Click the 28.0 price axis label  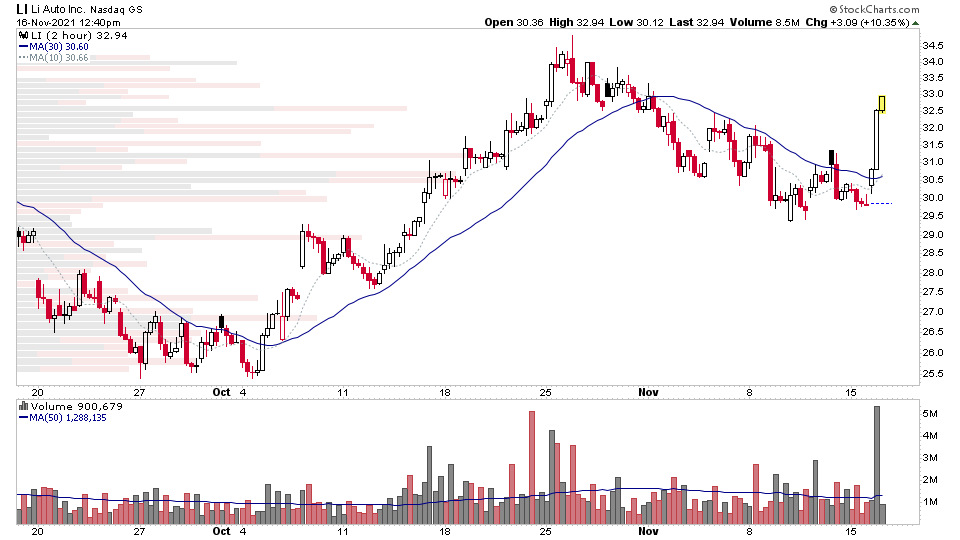point(932,272)
